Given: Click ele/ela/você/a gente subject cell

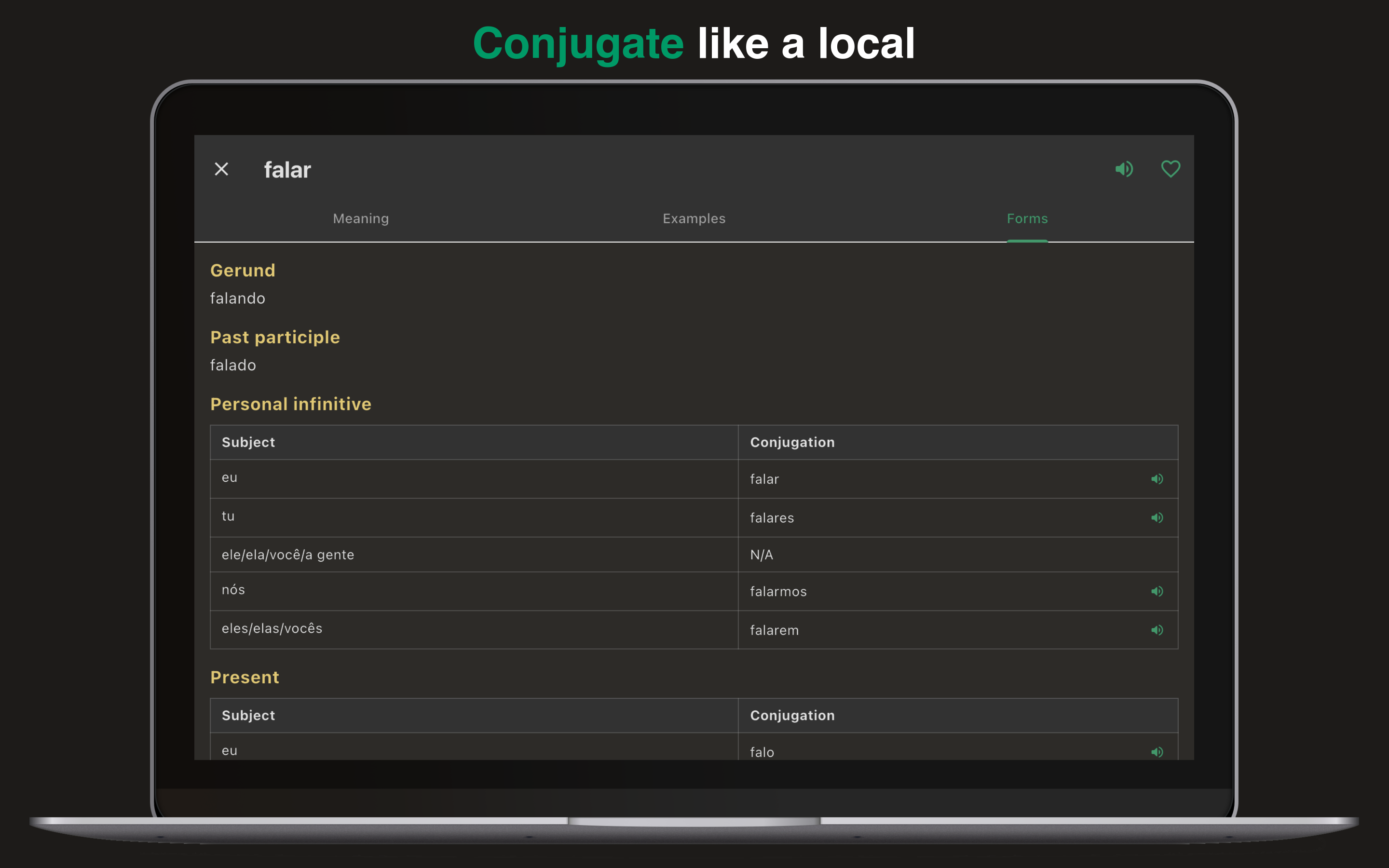Looking at the screenshot, I should (474, 555).
